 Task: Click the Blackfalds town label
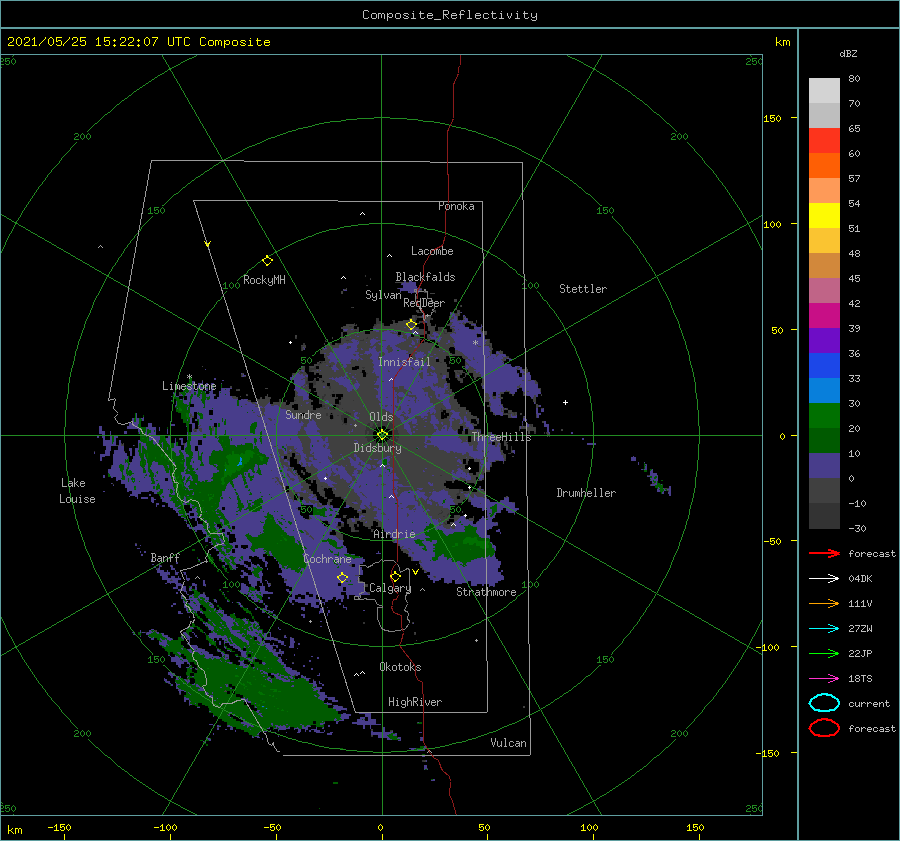pos(425,277)
